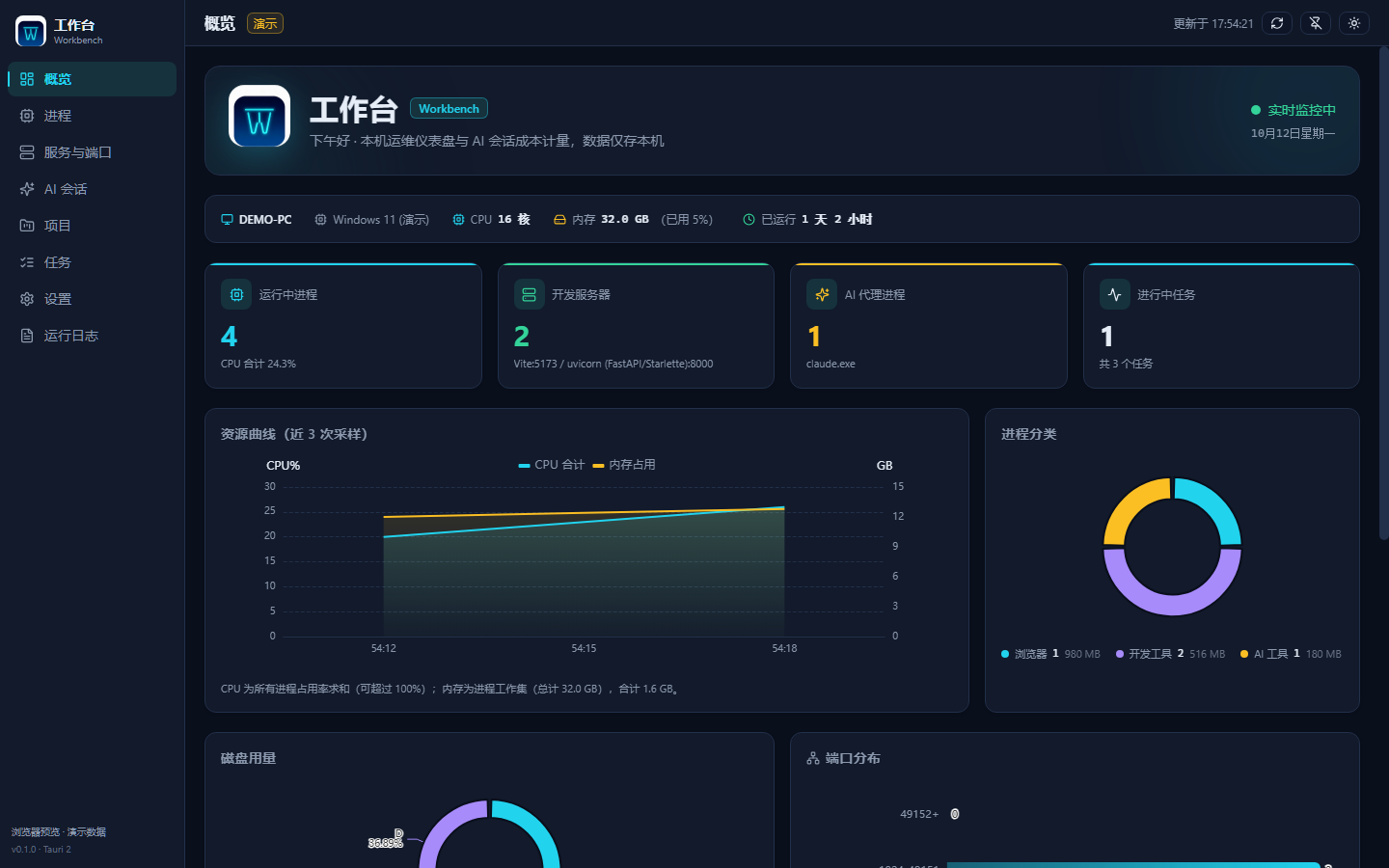Open the 项目 projects page in the sidebar

coord(92,226)
